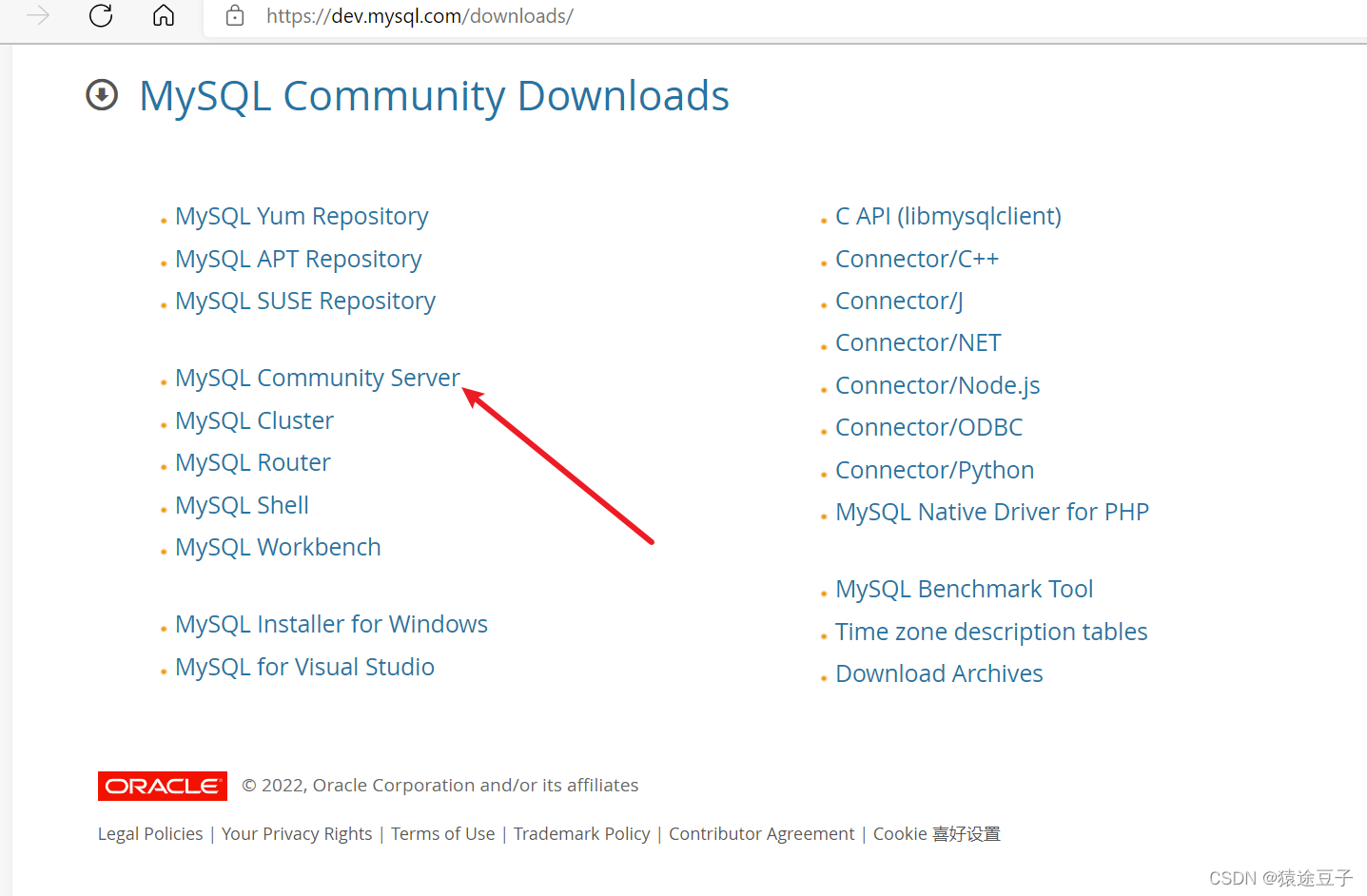
Task: Click the Oracle copyright 2022 text
Action: (x=440, y=786)
